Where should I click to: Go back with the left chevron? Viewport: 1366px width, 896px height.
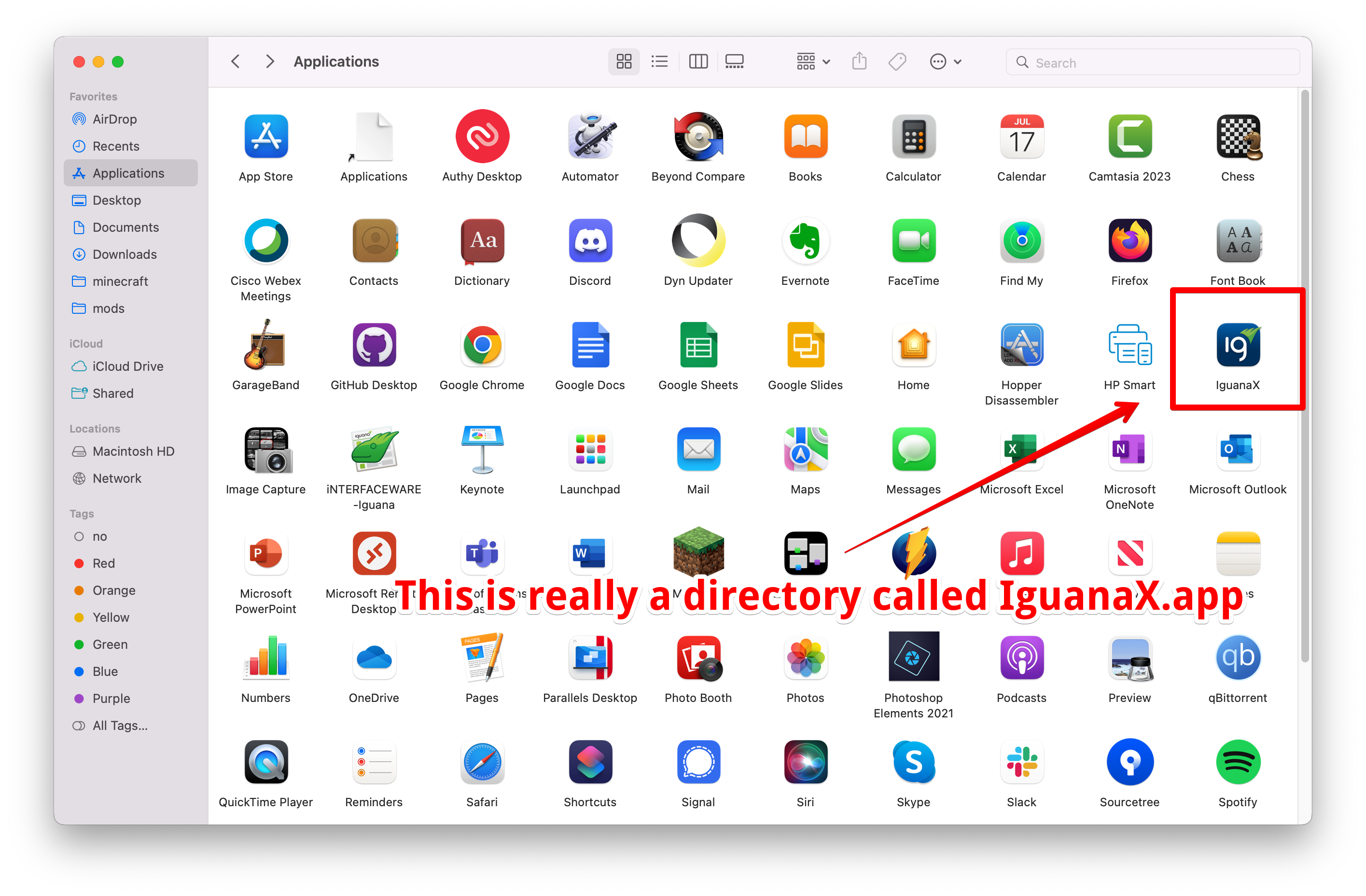pos(236,61)
